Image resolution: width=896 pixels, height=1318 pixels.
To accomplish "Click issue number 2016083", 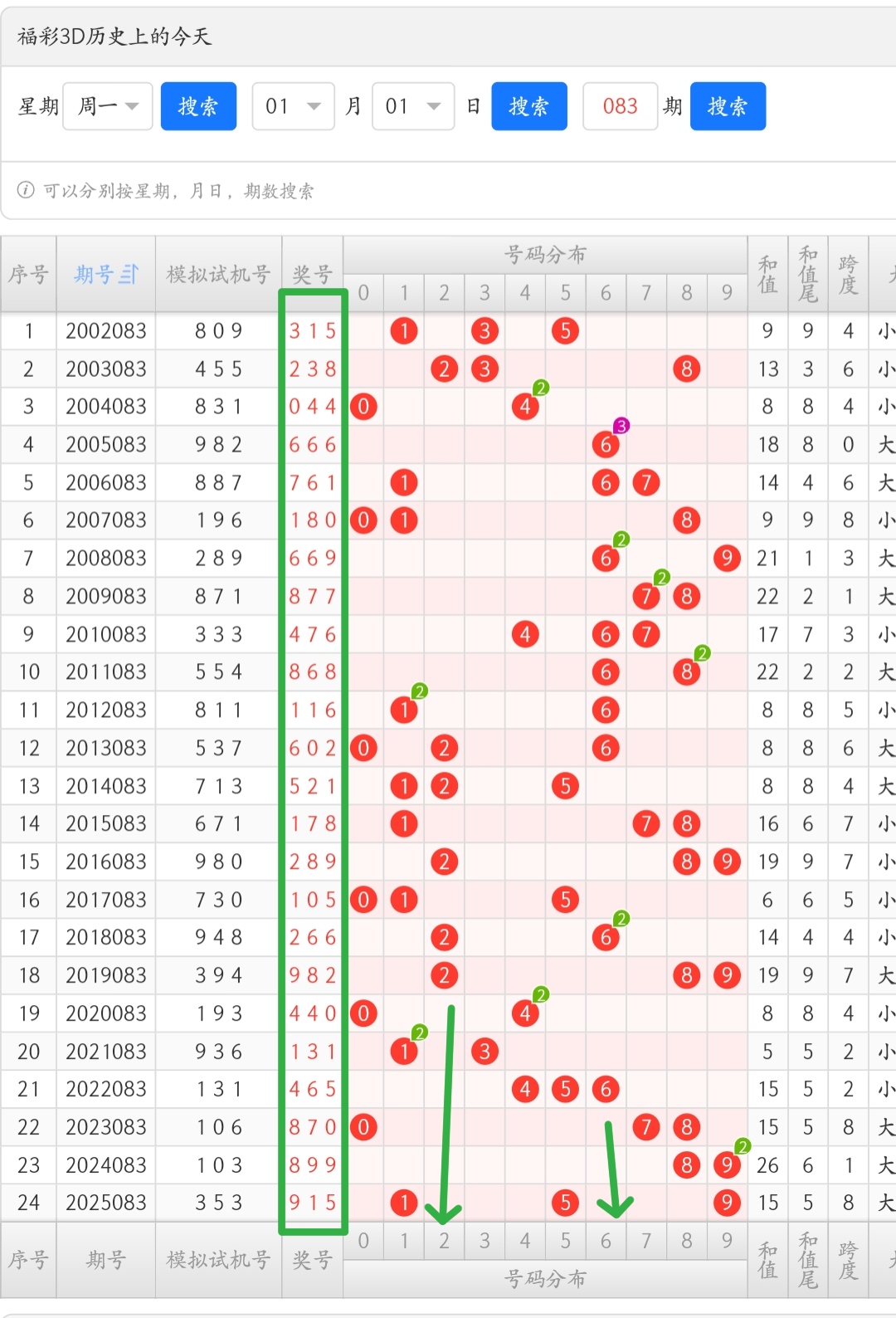I will [x=106, y=862].
